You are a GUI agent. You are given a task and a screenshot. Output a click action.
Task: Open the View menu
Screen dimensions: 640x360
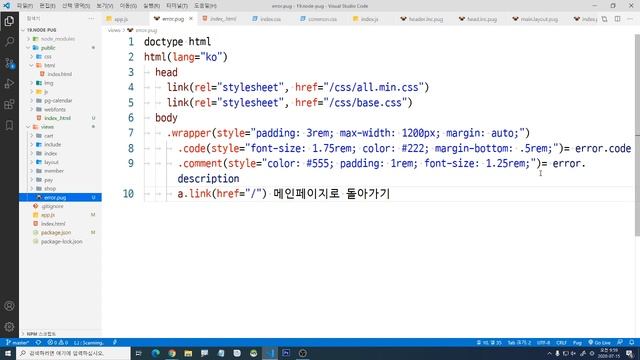click(x=104, y=6)
